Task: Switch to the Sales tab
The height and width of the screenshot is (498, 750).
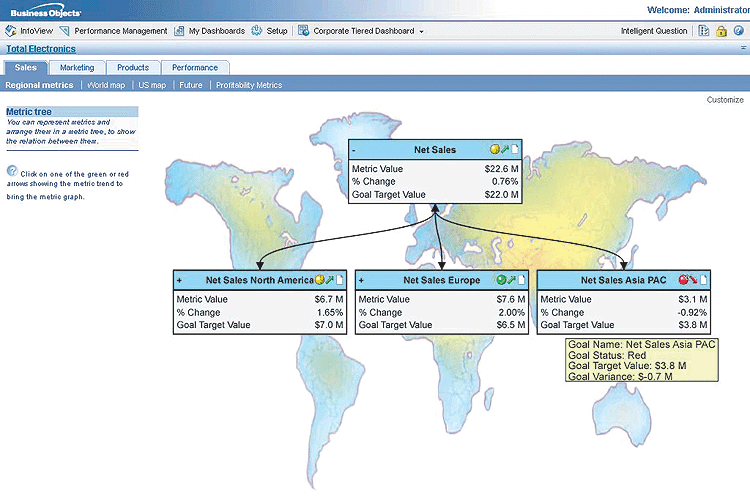Action: (26, 67)
